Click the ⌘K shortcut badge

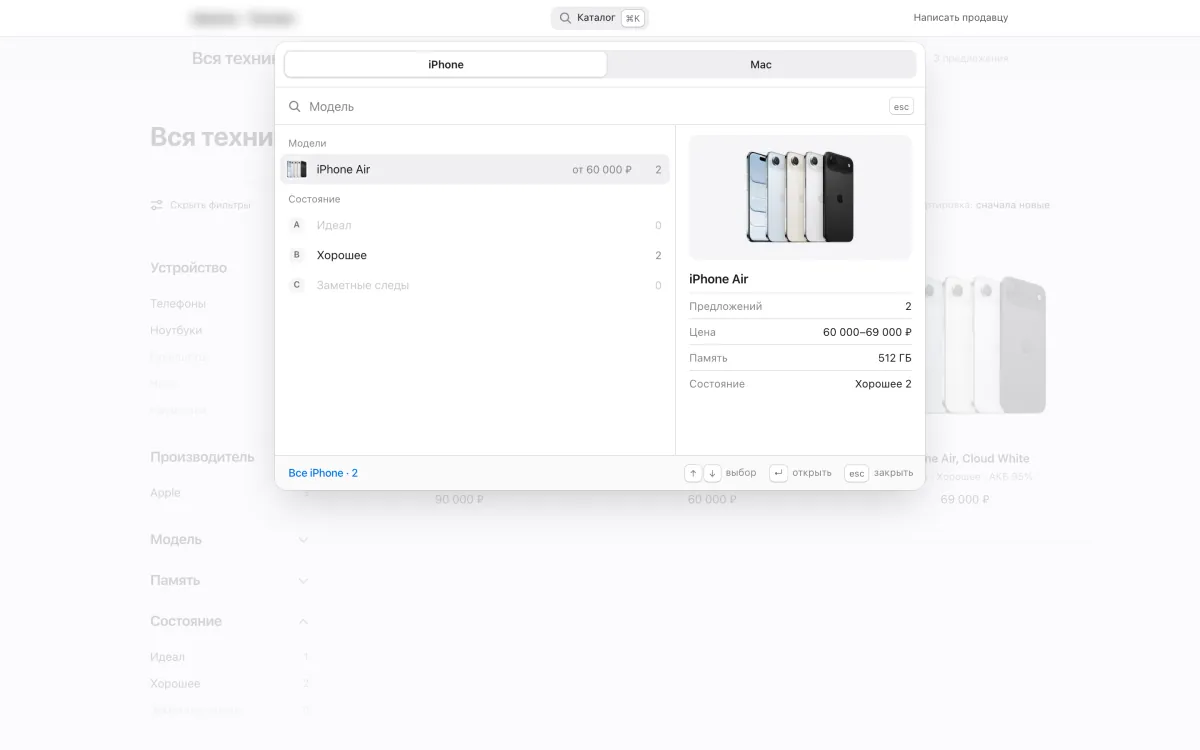pos(633,18)
